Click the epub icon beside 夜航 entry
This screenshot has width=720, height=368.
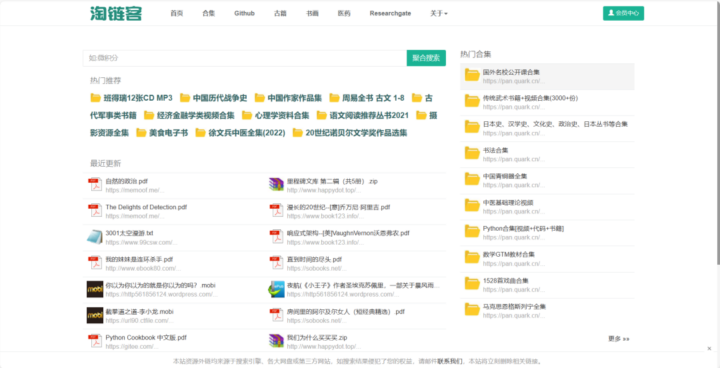276,289
